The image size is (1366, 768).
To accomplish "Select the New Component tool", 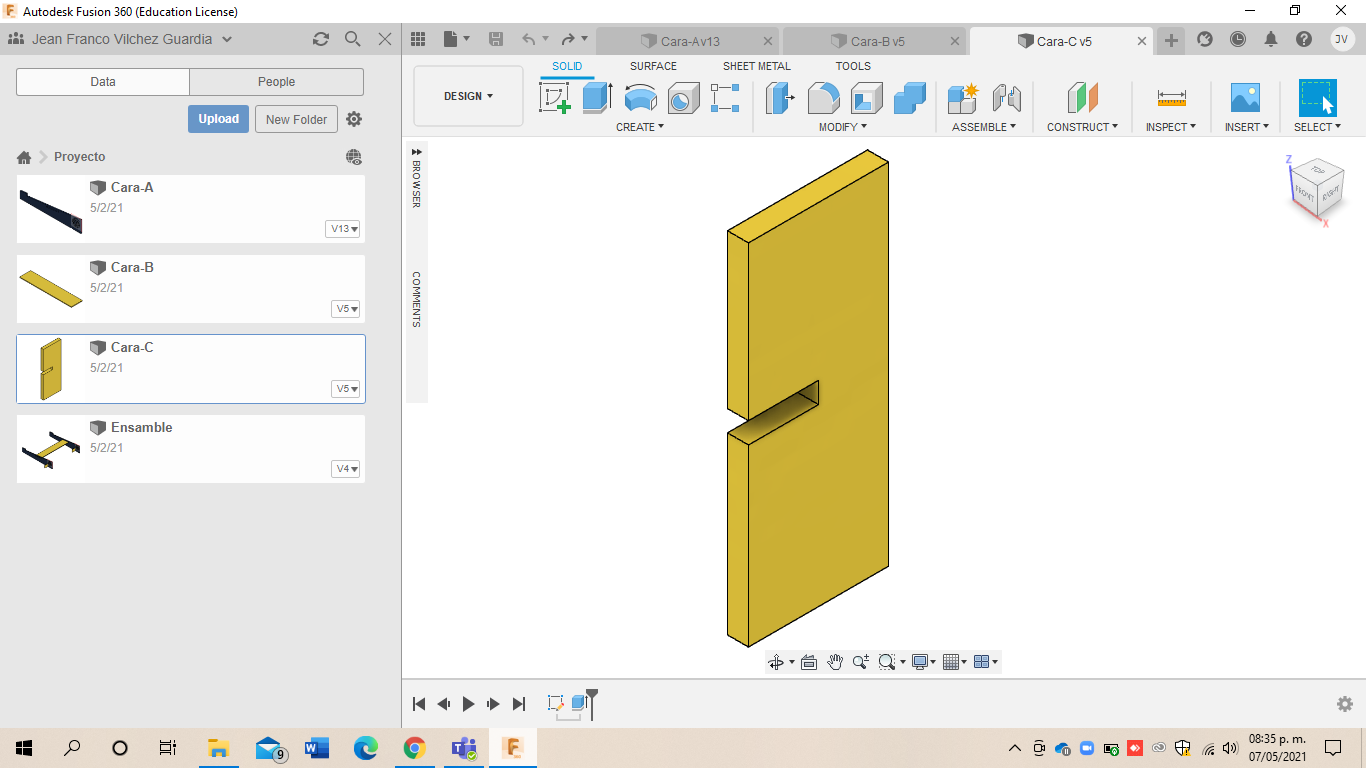I will click(x=963, y=98).
